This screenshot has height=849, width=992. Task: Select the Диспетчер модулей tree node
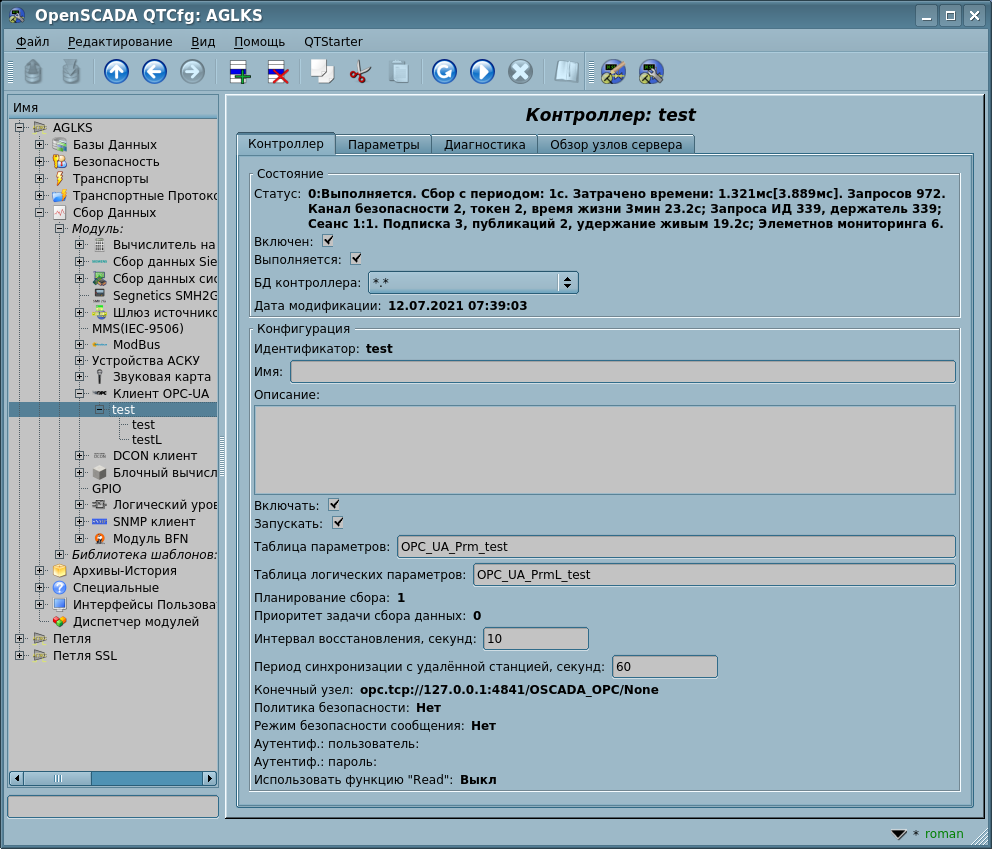point(136,622)
